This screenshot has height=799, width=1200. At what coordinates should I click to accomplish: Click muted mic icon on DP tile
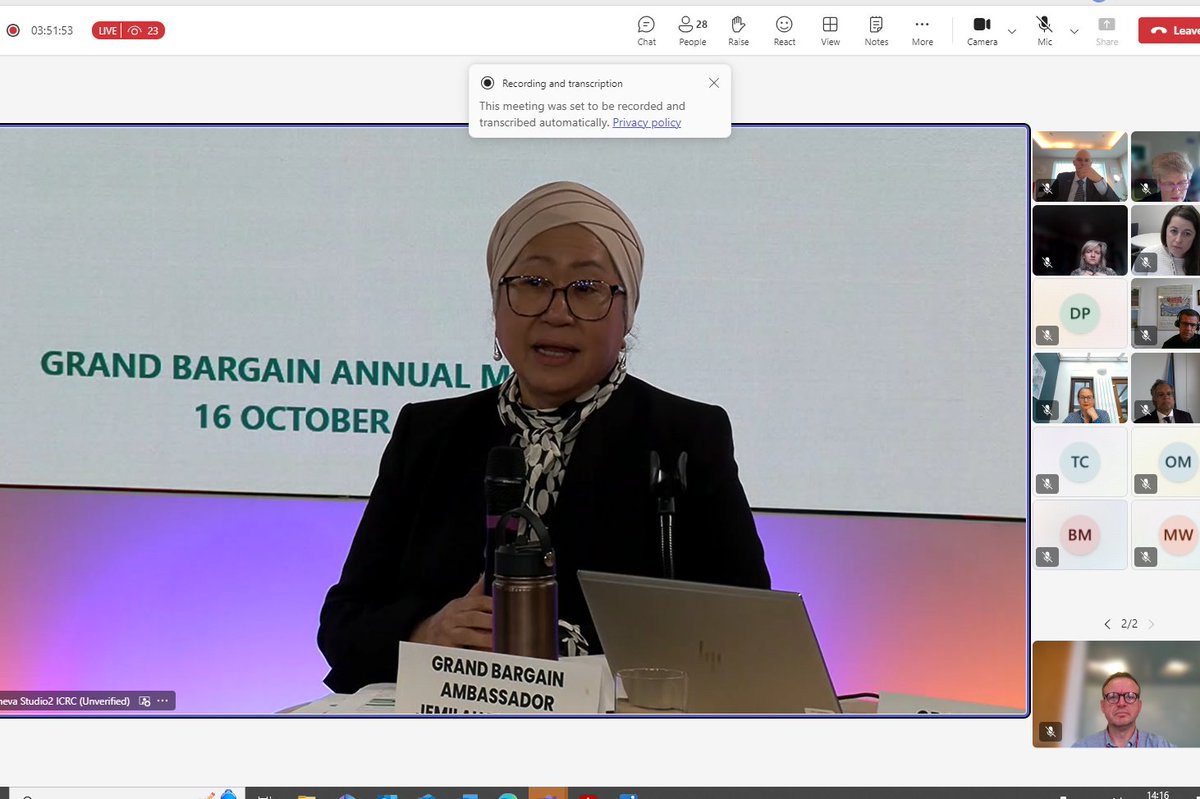coord(1047,336)
